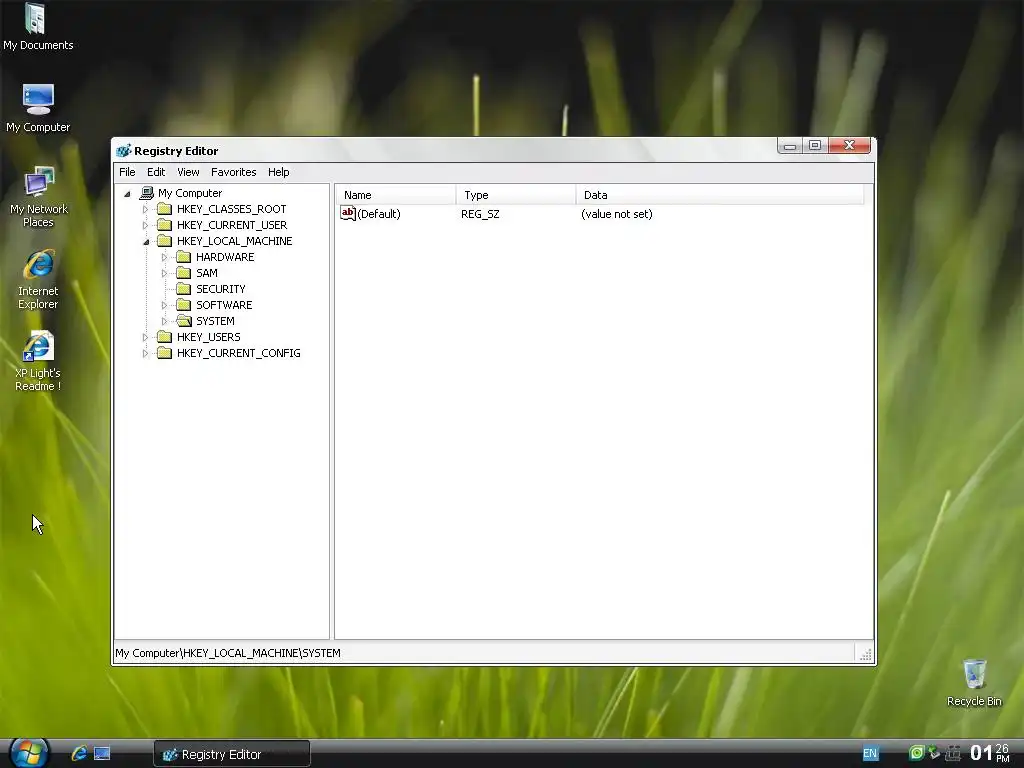Select the SYSTEM key label

(215, 321)
